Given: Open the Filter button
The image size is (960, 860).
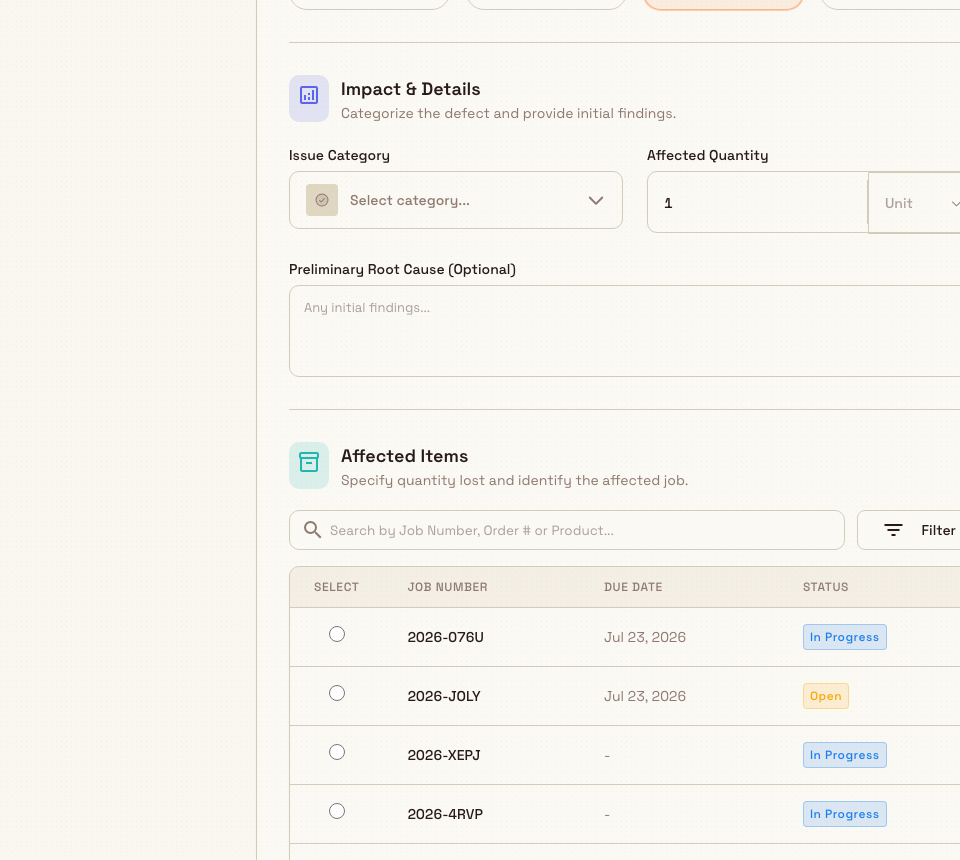Looking at the screenshot, I should pos(909,530).
